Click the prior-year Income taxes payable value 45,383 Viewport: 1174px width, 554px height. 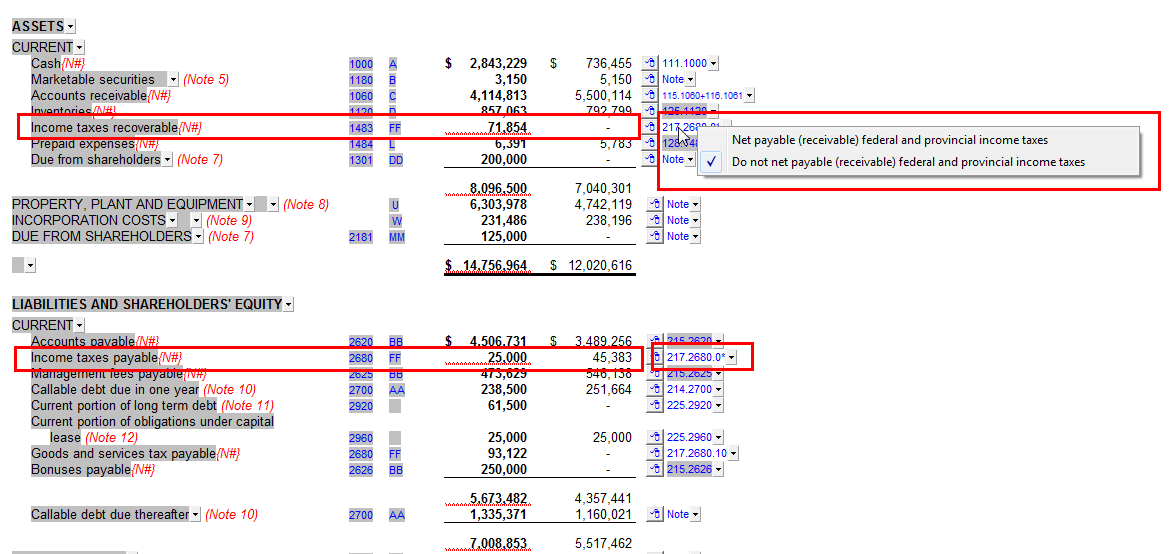[x=612, y=358]
